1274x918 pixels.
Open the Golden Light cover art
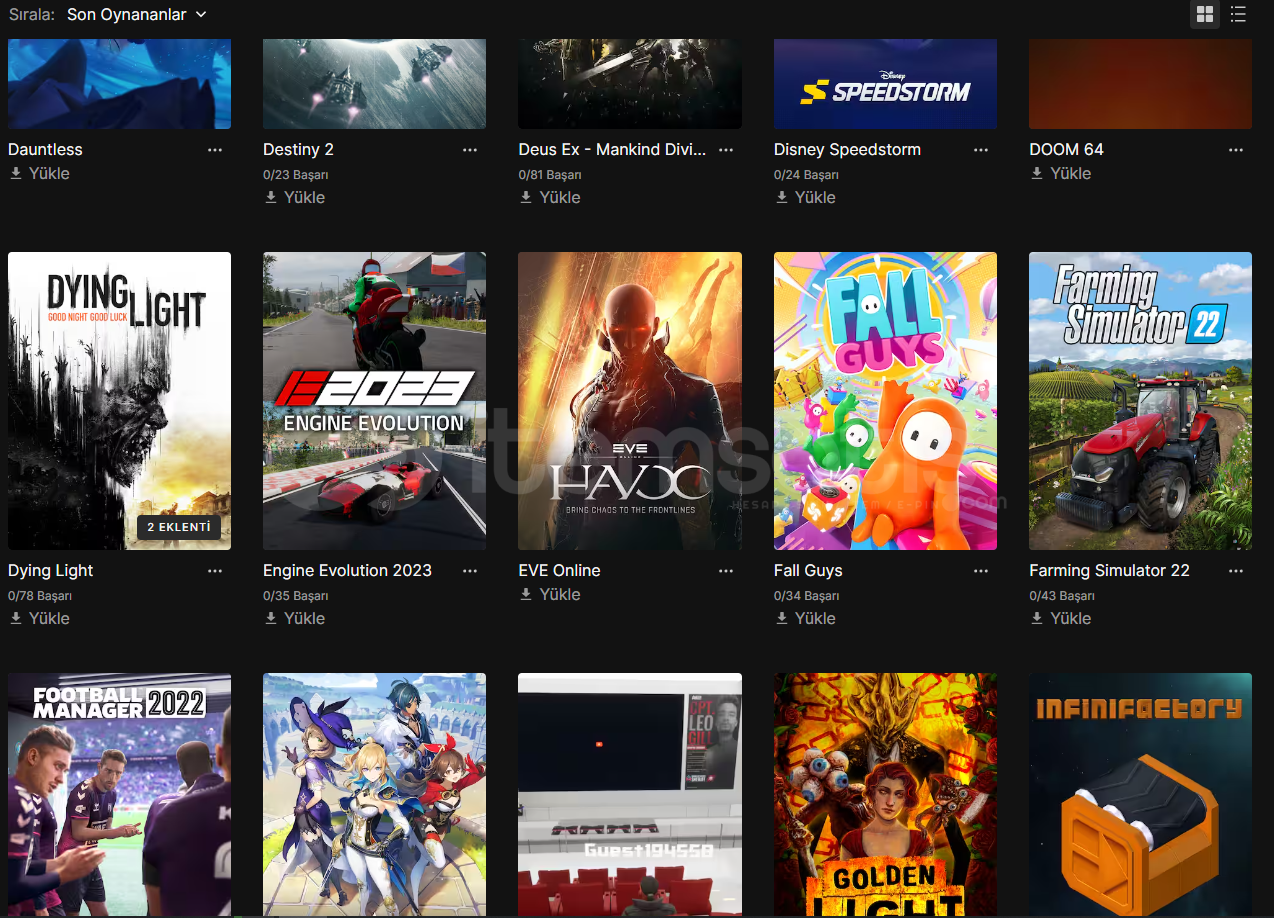click(885, 795)
